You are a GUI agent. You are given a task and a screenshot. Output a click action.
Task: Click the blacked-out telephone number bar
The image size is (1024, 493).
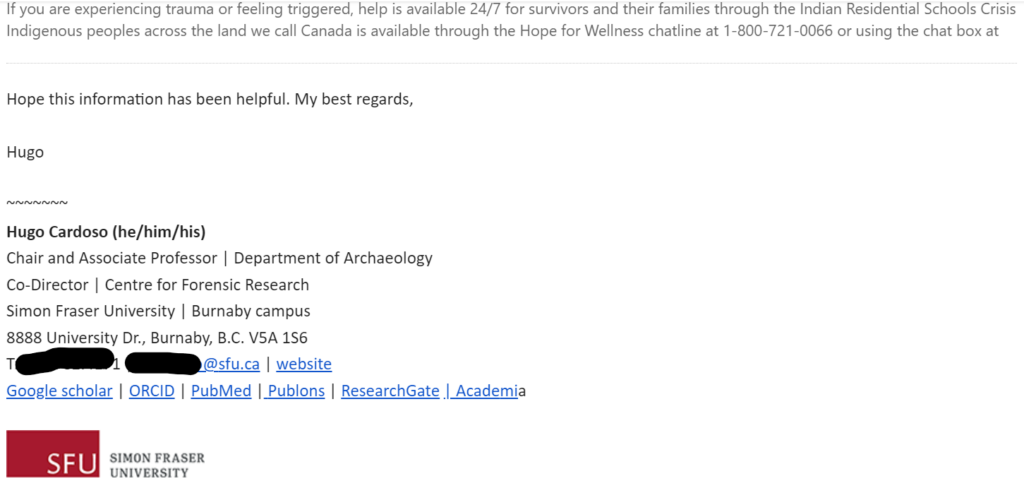pos(62,361)
